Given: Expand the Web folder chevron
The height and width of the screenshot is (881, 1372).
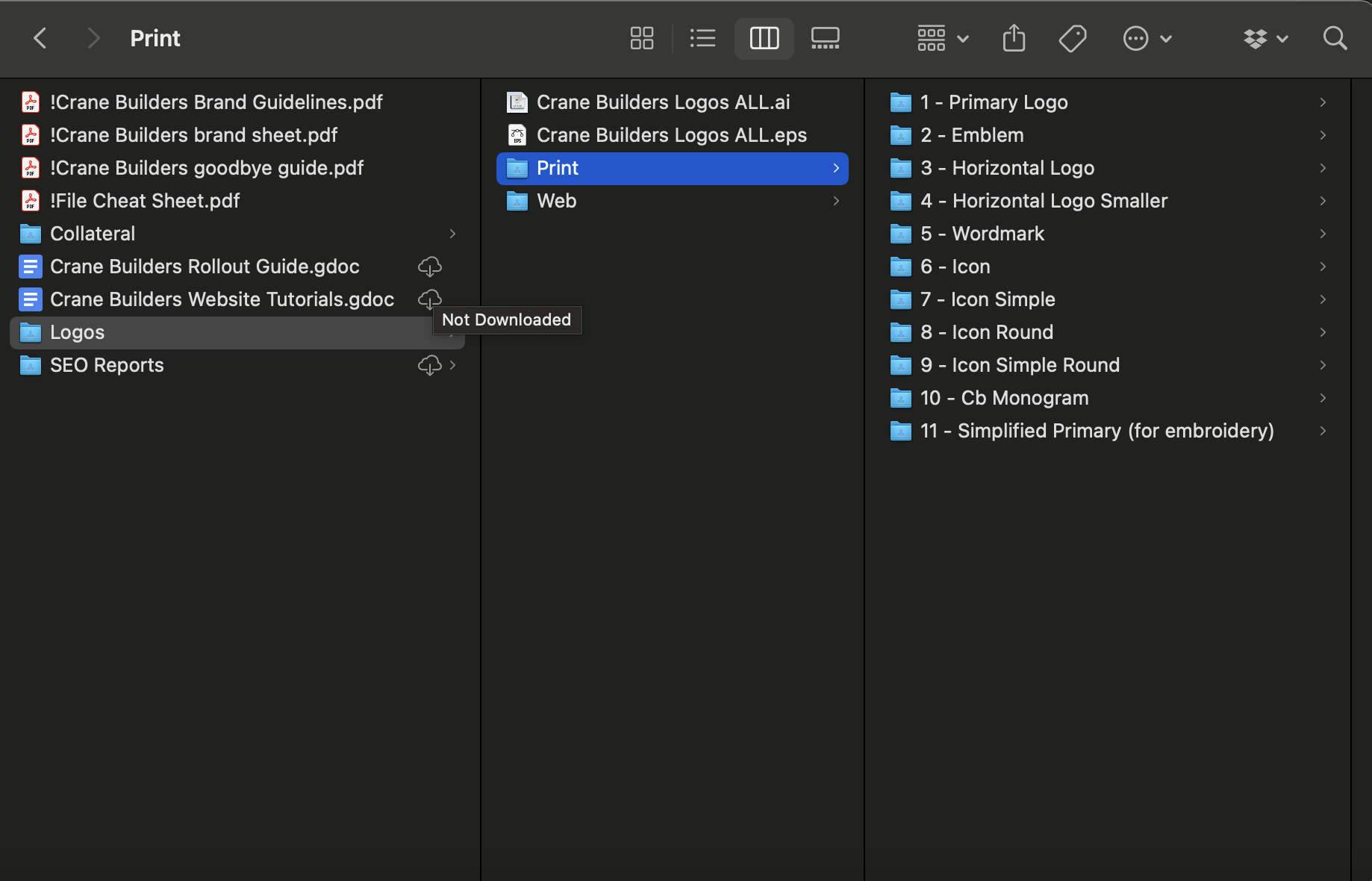Looking at the screenshot, I should tap(836, 201).
